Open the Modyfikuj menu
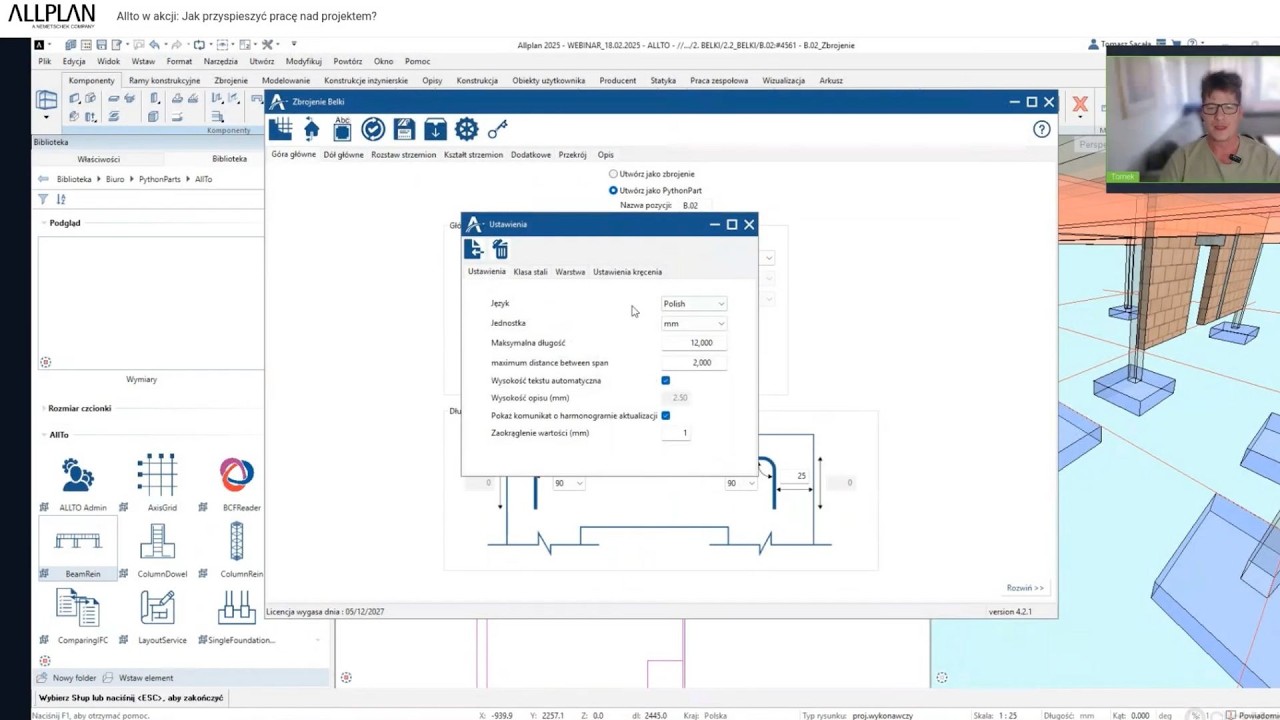Screen dimensions: 1280x720 304,62
